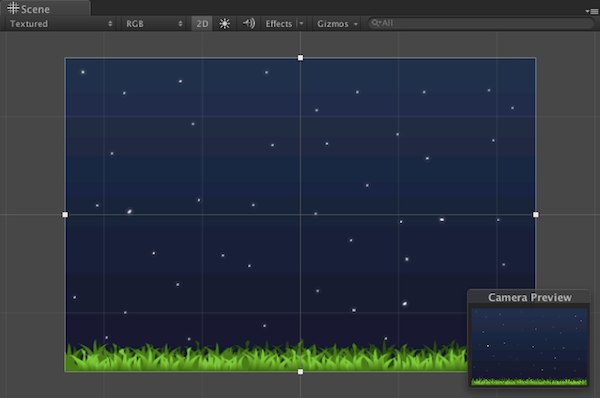Click the Camera Preview thumbnail image

[529, 347]
